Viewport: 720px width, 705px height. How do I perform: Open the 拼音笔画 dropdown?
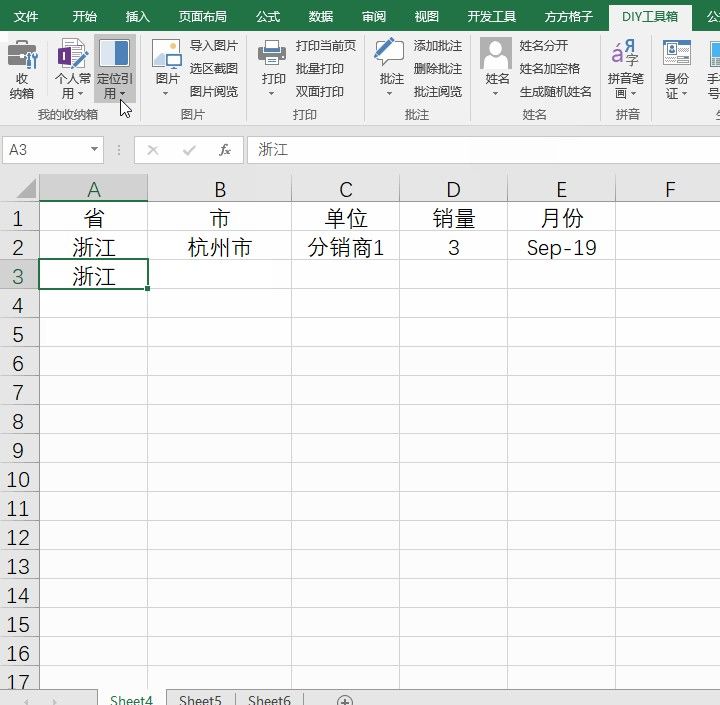click(625, 69)
